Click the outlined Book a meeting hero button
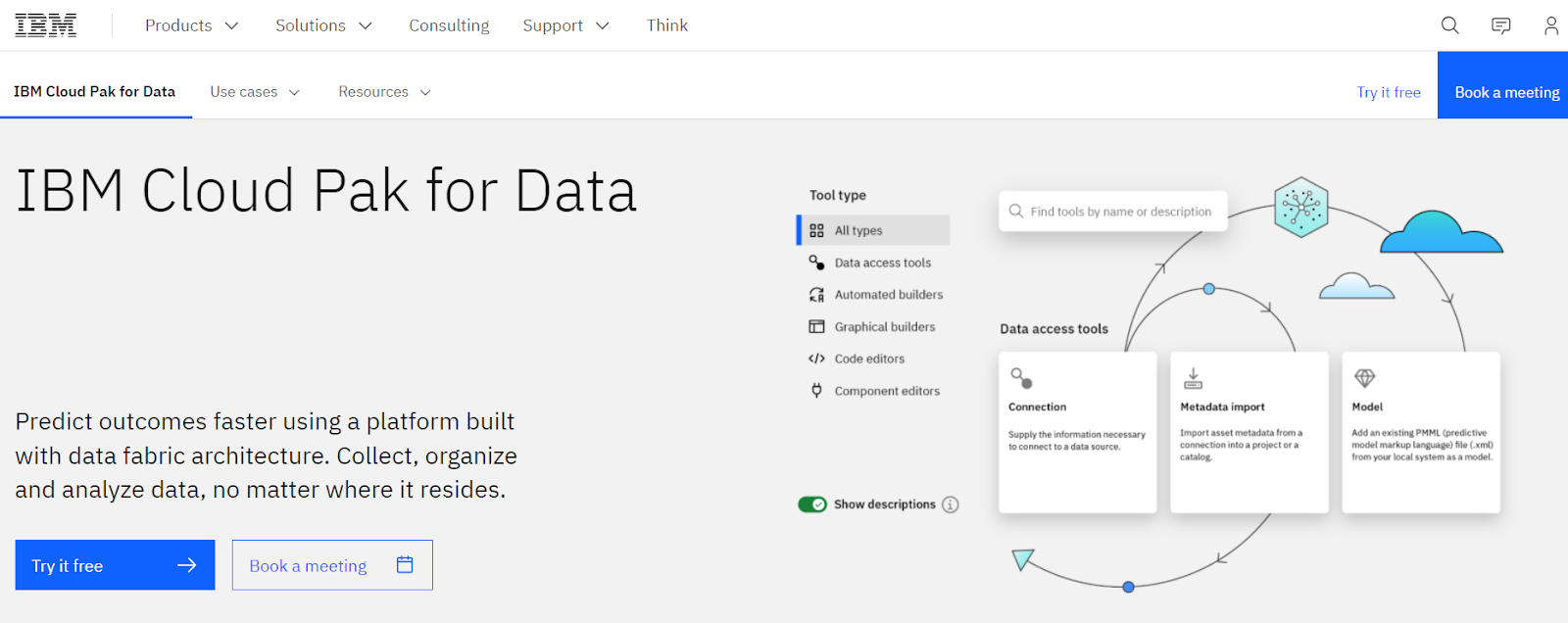This screenshot has width=1568, height=623. tap(332, 565)
